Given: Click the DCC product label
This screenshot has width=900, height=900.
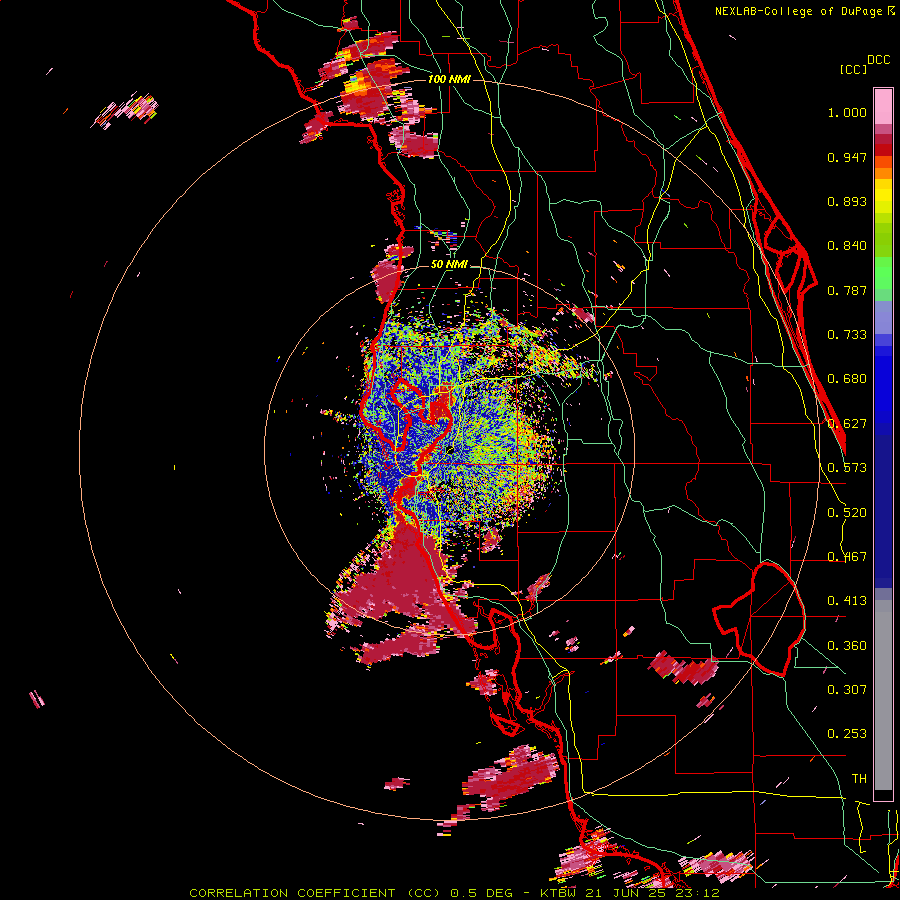Looking at the screenshot, I should [878, 60].
